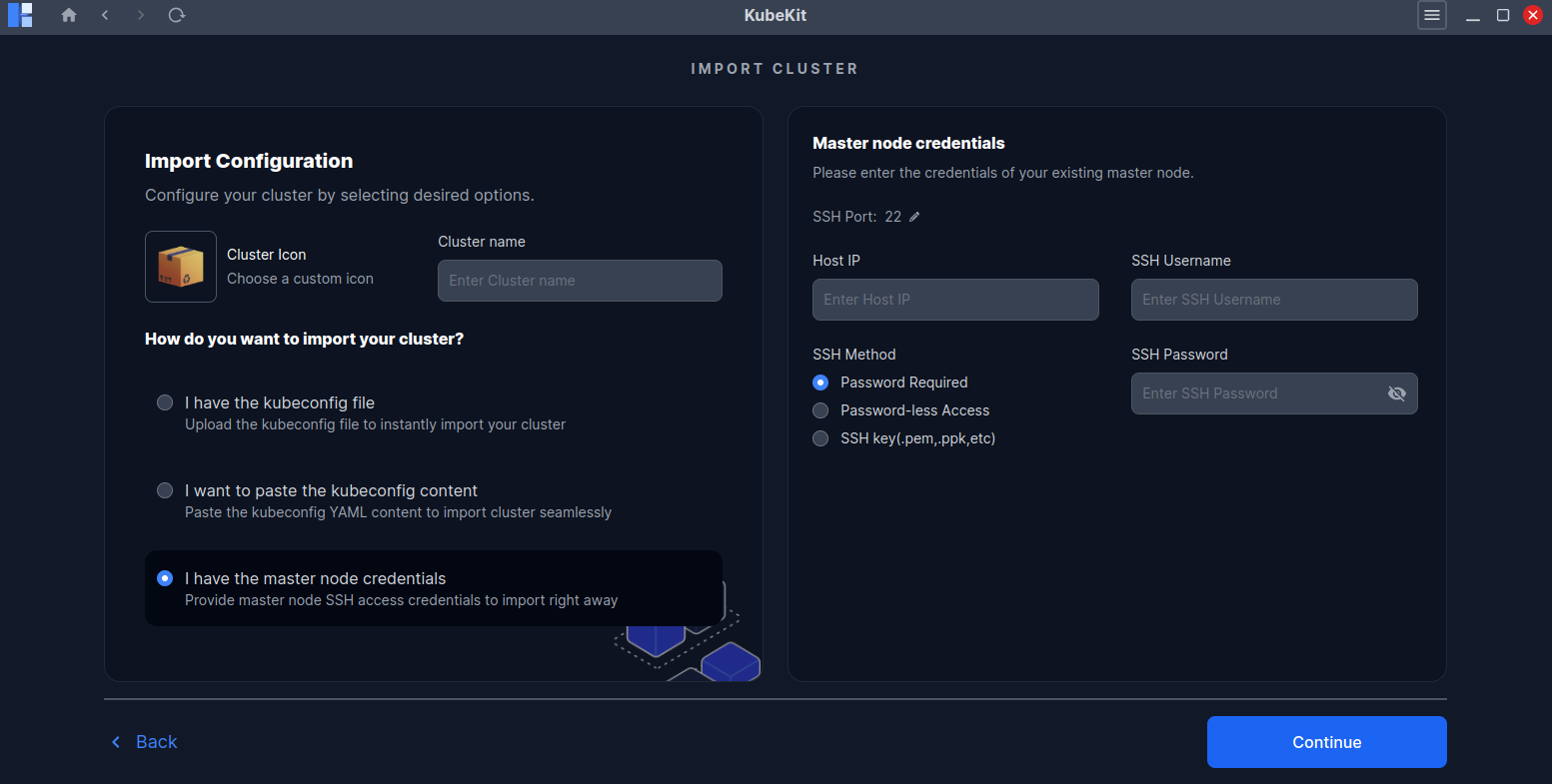This screenshot has width=1552, height=784.
Task: Click the SSH Password input field
Action: pos(1259,392)
